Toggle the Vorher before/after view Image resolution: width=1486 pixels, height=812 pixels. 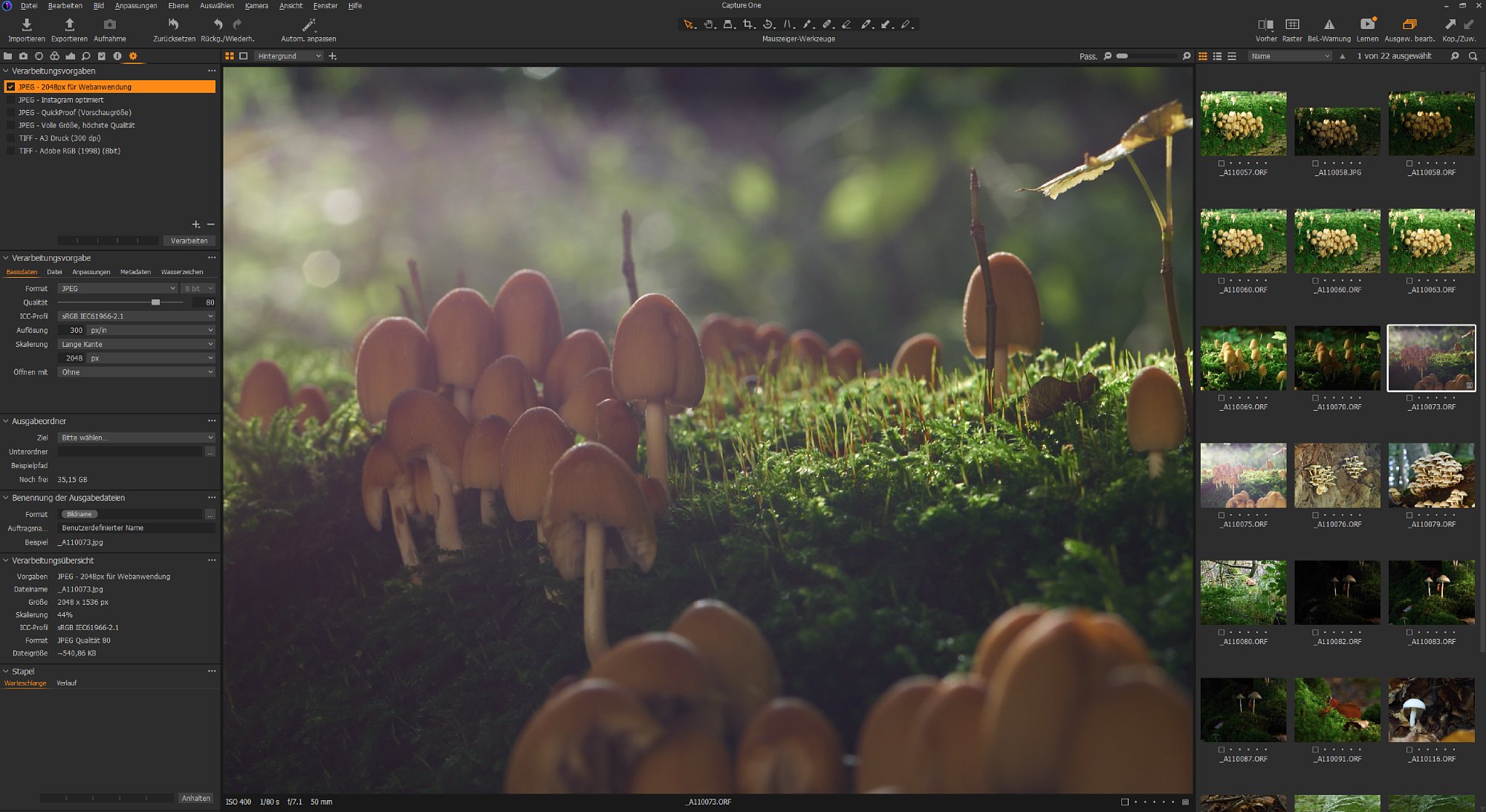coord(1265,25)
